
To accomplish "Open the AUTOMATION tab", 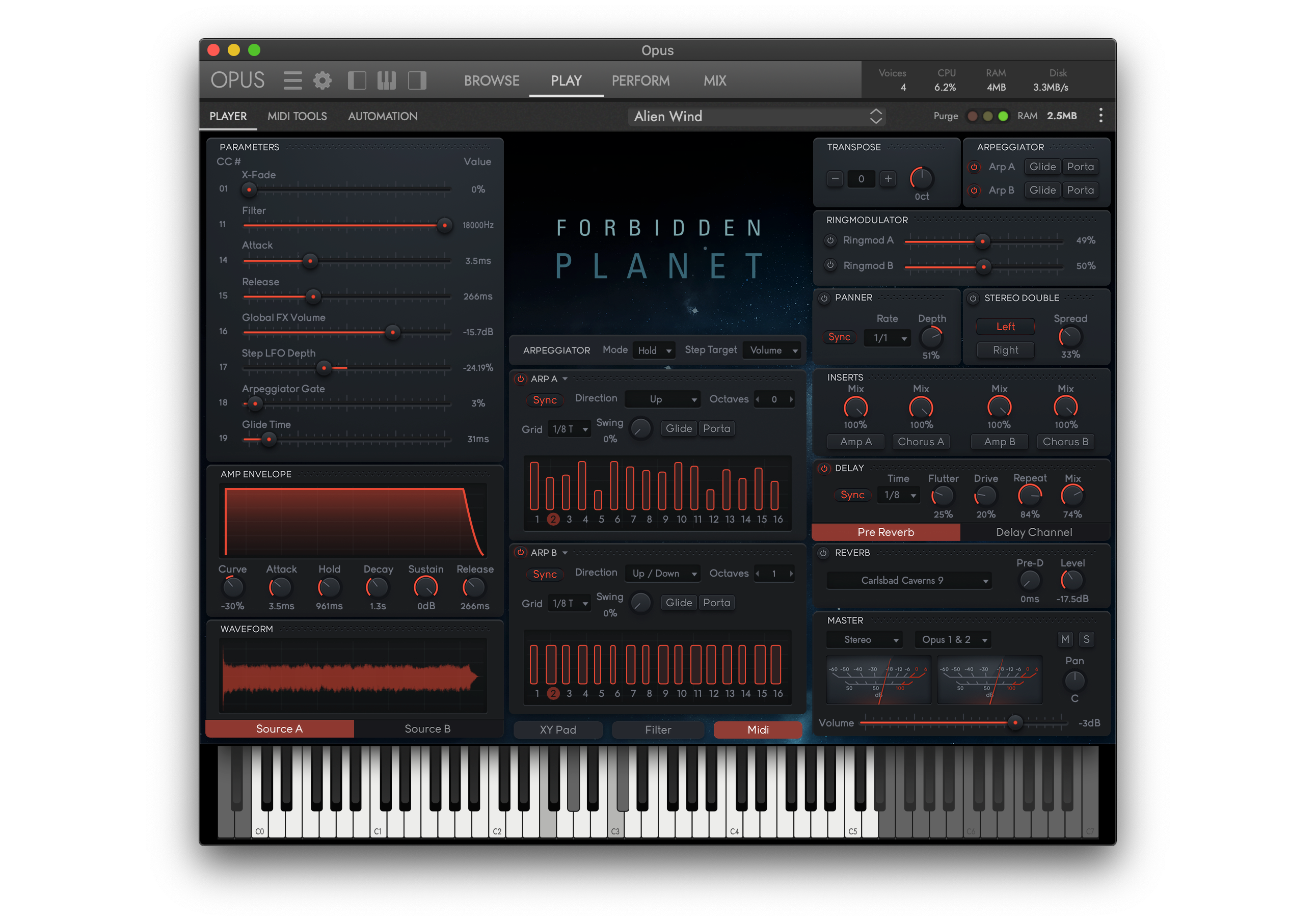I will coord(382,116).
